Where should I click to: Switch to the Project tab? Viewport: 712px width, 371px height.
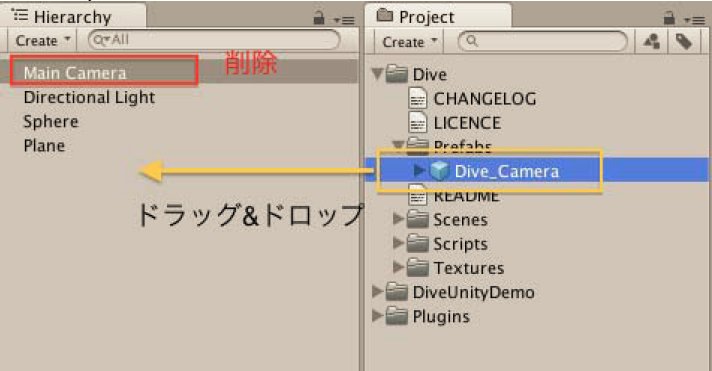[x=439, y=16]
